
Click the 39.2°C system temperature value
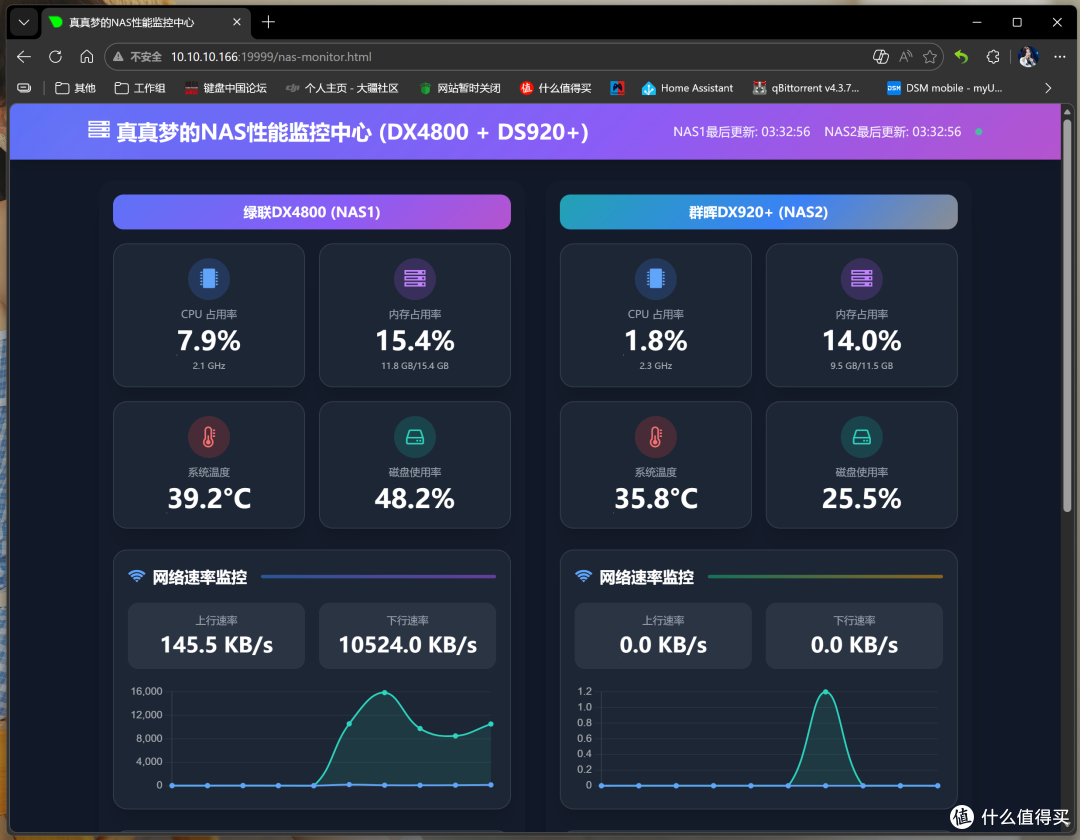(x=209, y=498)
